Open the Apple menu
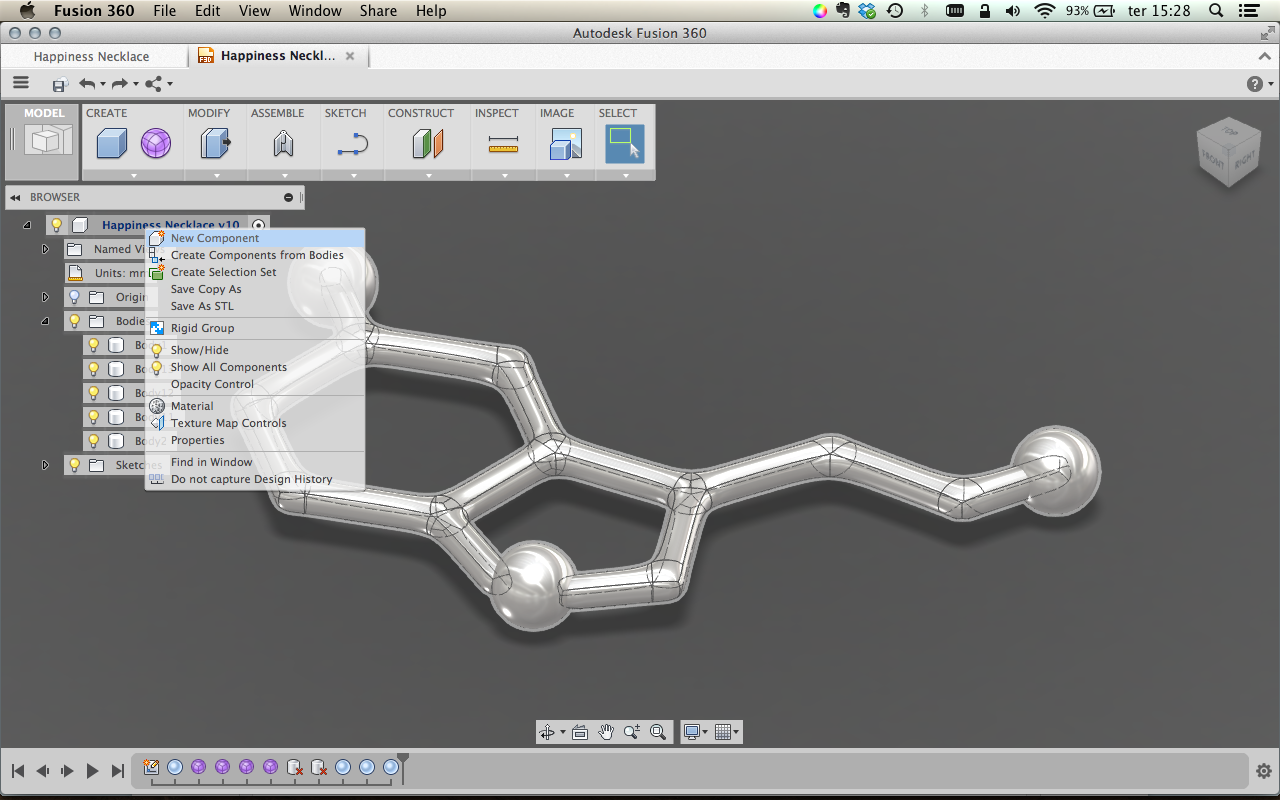1280x800 pixels. click(x=27, y=11)
